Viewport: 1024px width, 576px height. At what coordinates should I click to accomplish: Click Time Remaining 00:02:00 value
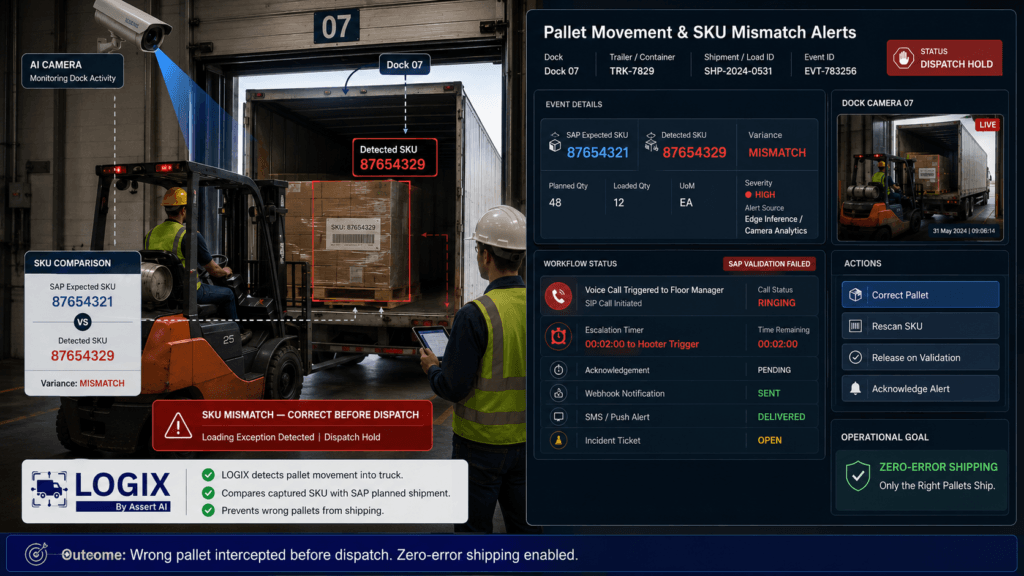(x=777, y=344)
